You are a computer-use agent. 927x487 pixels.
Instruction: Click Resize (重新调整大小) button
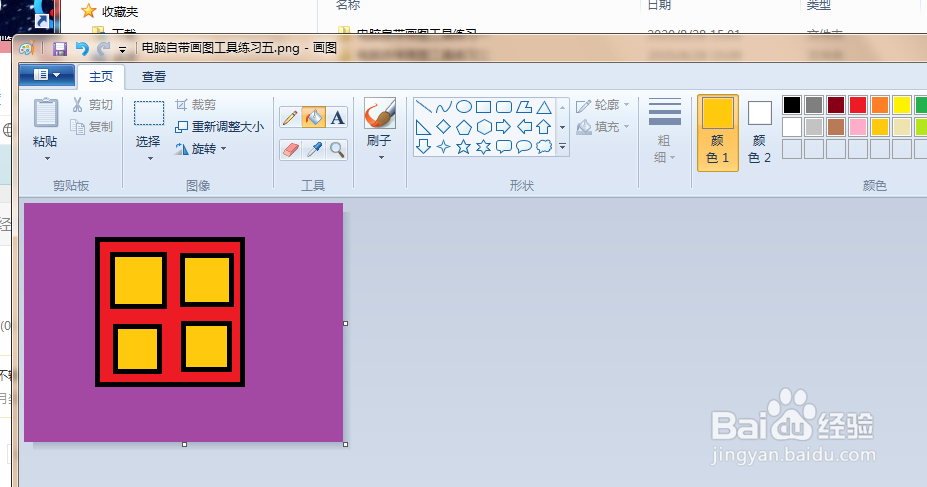(219, 126)
